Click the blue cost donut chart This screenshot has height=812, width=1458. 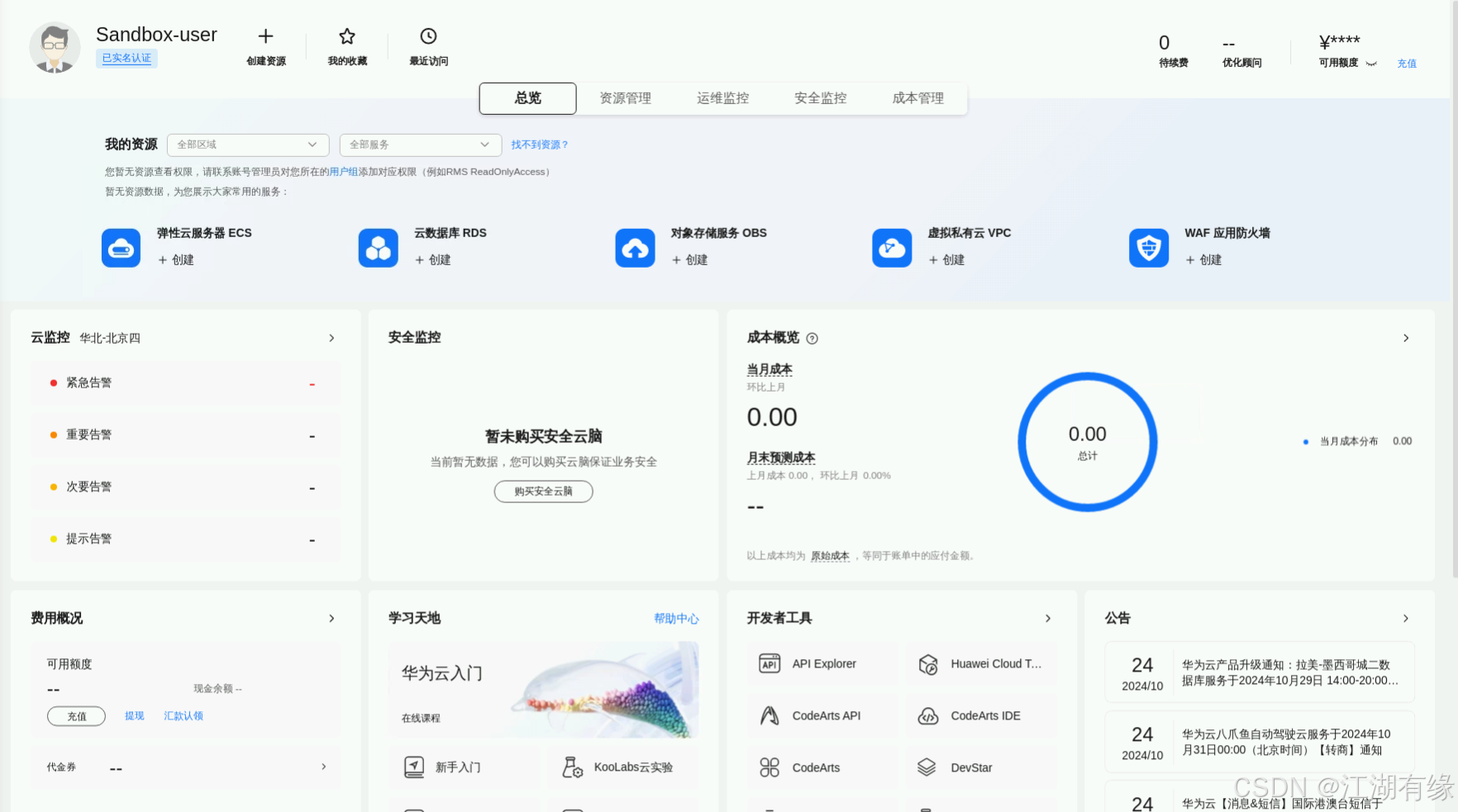coord(1088,442)
